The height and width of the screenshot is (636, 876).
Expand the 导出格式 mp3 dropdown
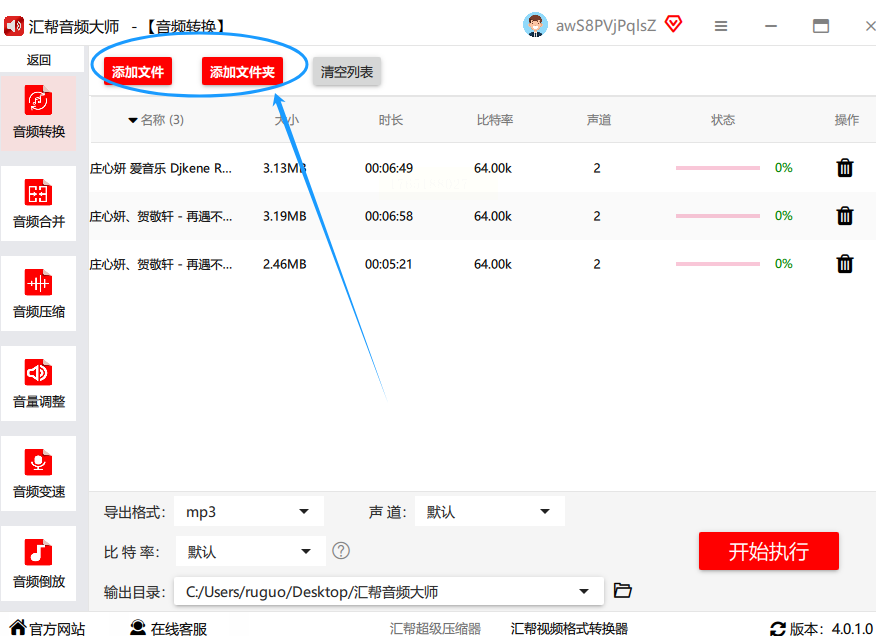(x=249, y=511)
